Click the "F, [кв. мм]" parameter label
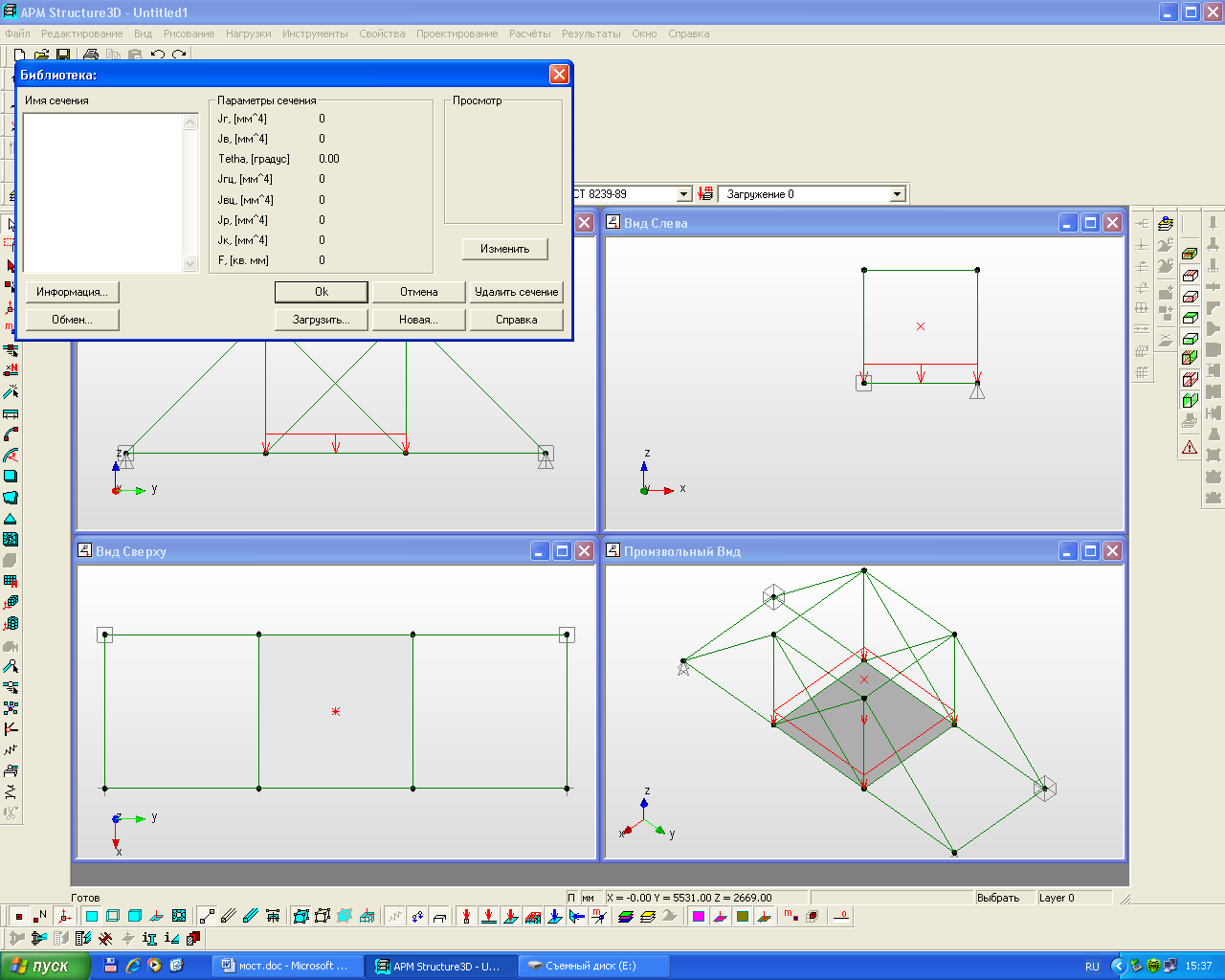 243,260
